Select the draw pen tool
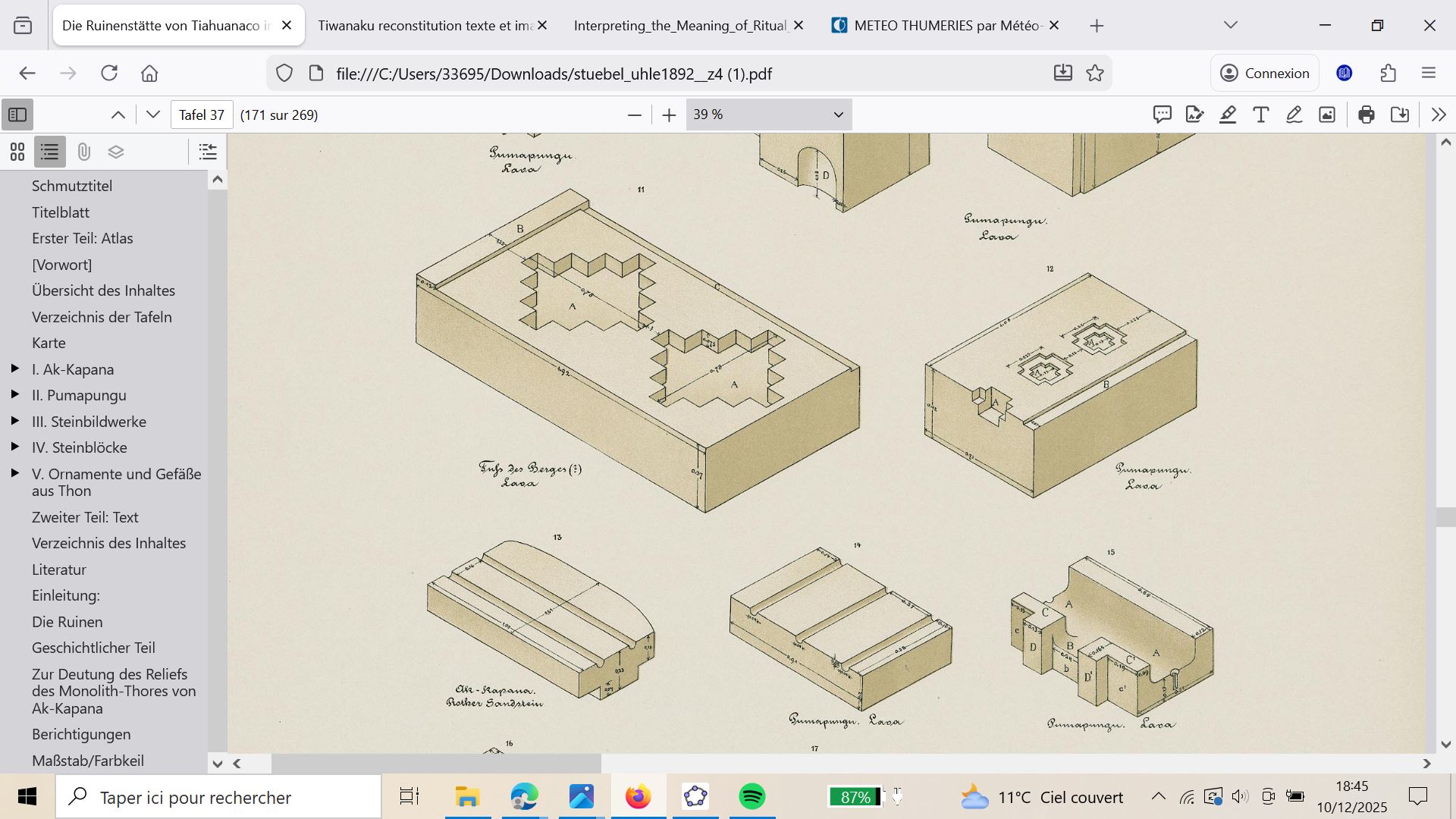The width and height of the screenshot is (1456, 819). pos(1294,115)
